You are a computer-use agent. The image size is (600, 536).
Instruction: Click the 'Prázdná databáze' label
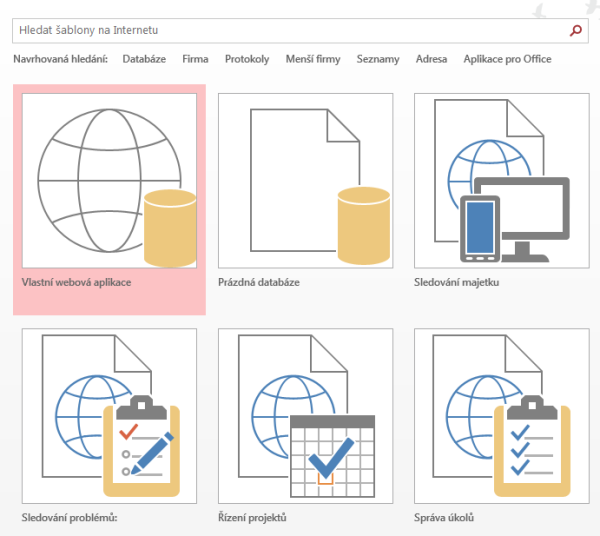point(259,282)
